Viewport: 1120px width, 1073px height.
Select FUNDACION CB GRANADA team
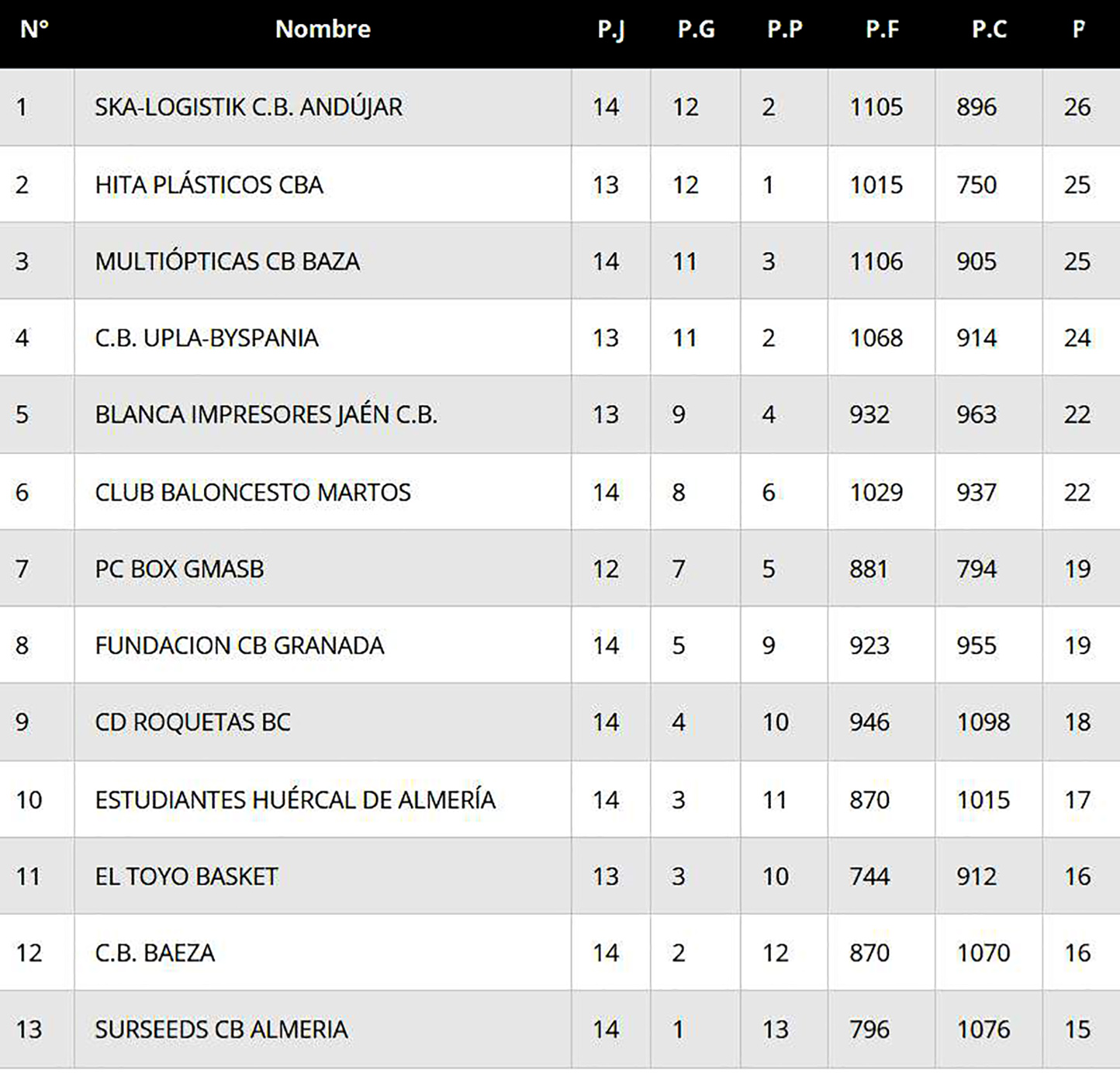point(239,646)
